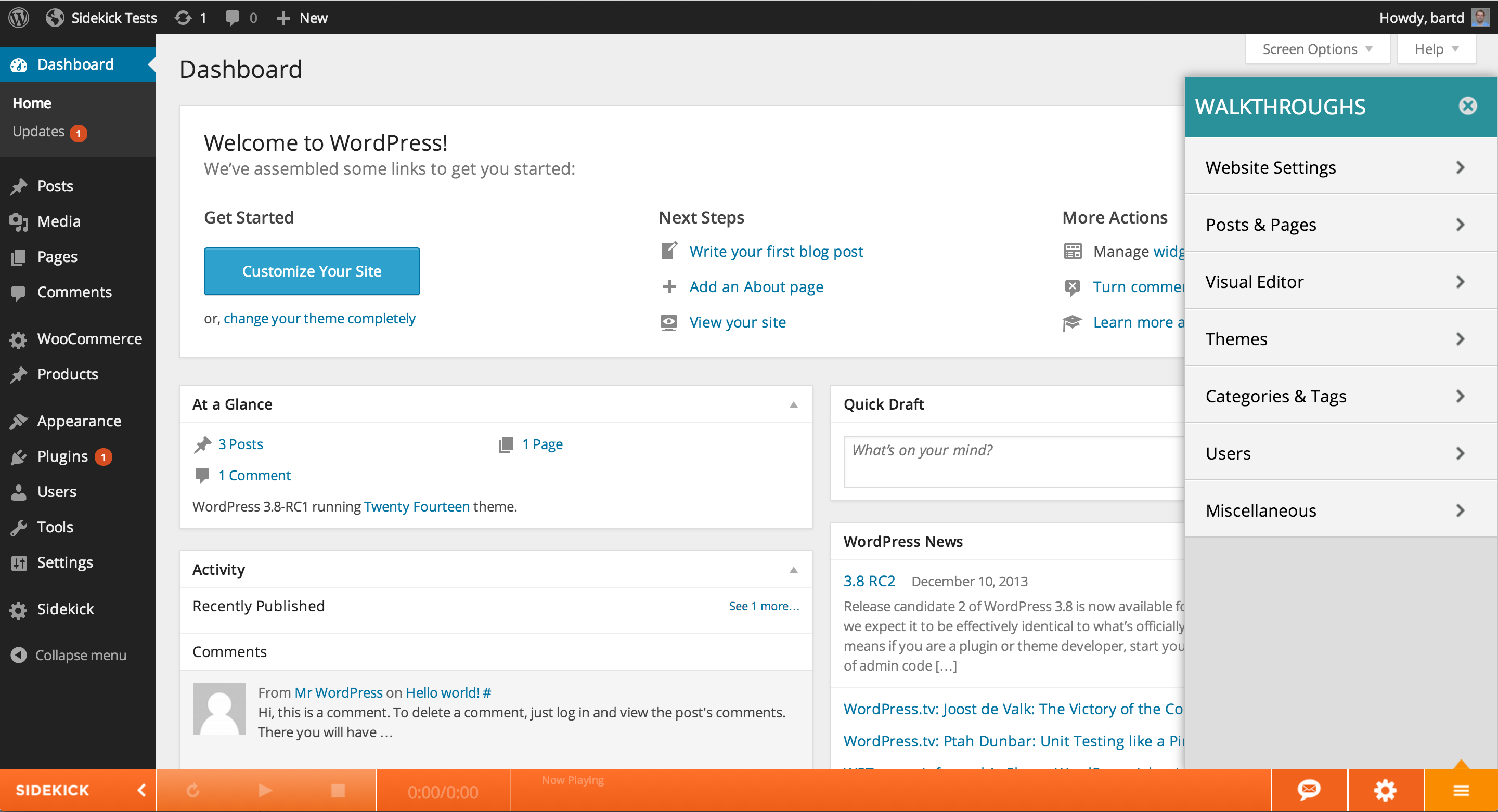Click View your site link
Screen dimensions: 1498x812
(x=738, y=323)
